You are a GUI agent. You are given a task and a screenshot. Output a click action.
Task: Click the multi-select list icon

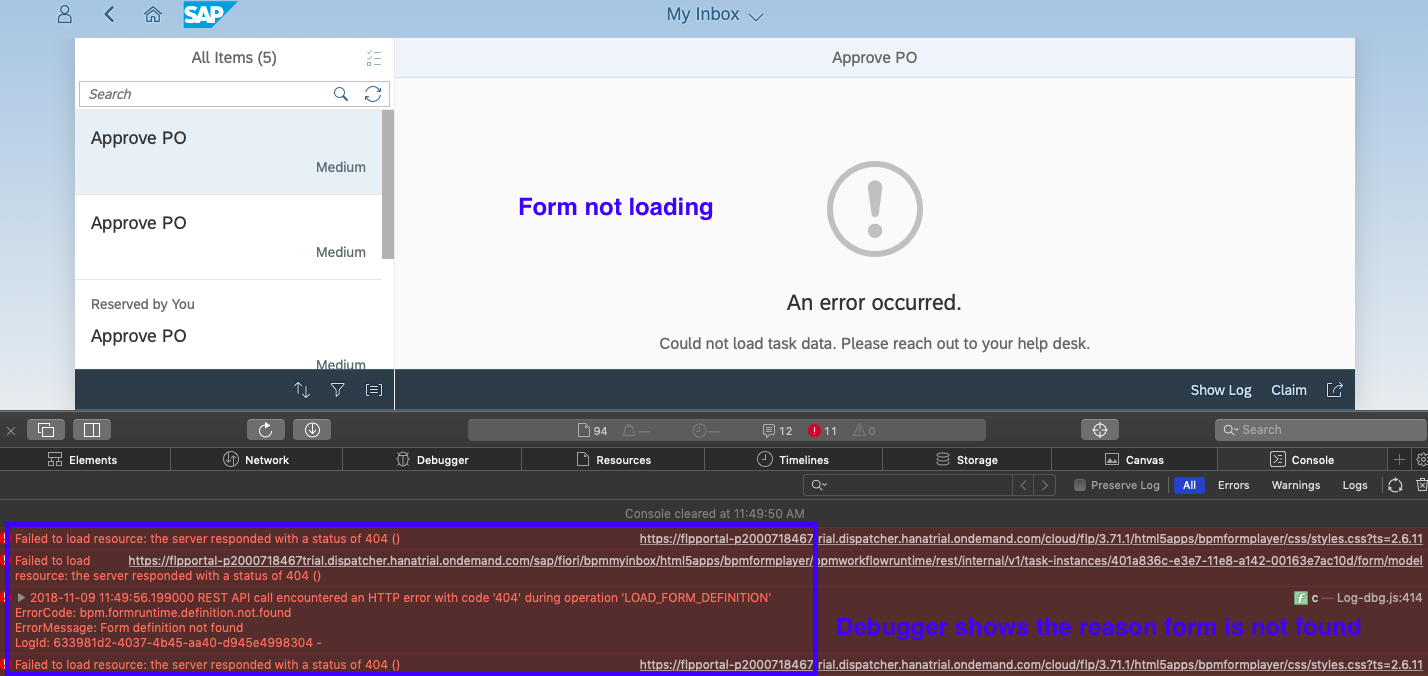(x=374, y=58)
